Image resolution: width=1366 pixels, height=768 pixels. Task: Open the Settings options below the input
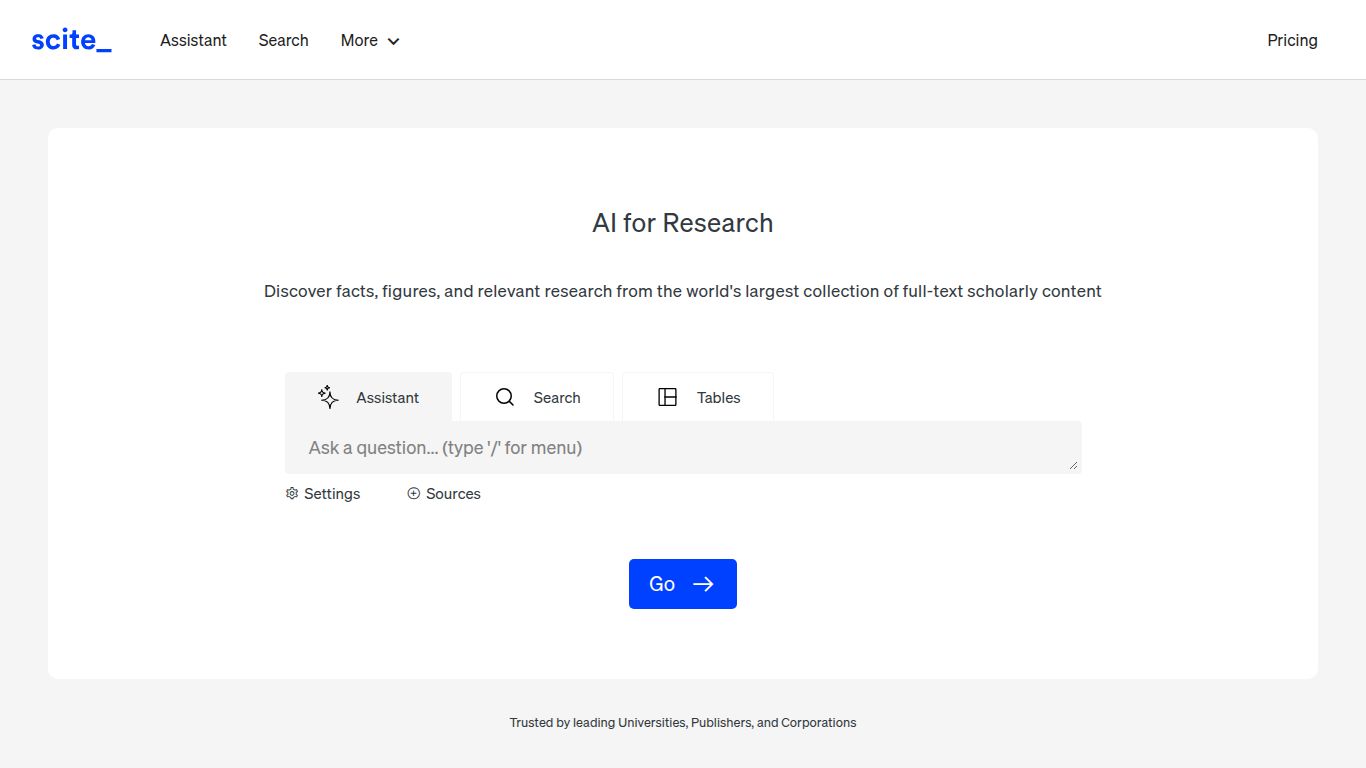tap(332, 494)
